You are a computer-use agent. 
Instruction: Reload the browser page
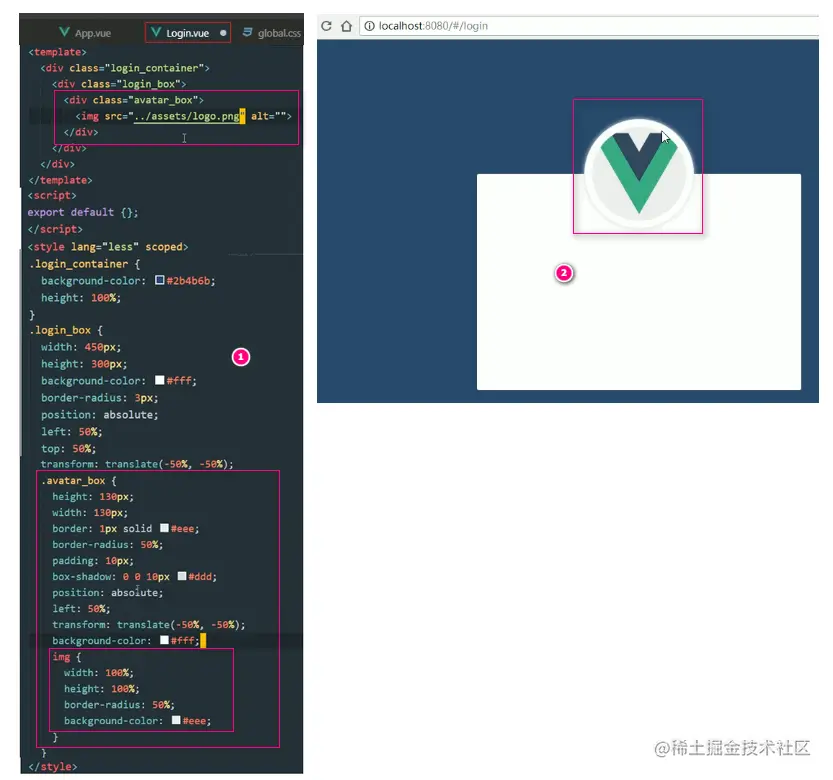[326, 26]
